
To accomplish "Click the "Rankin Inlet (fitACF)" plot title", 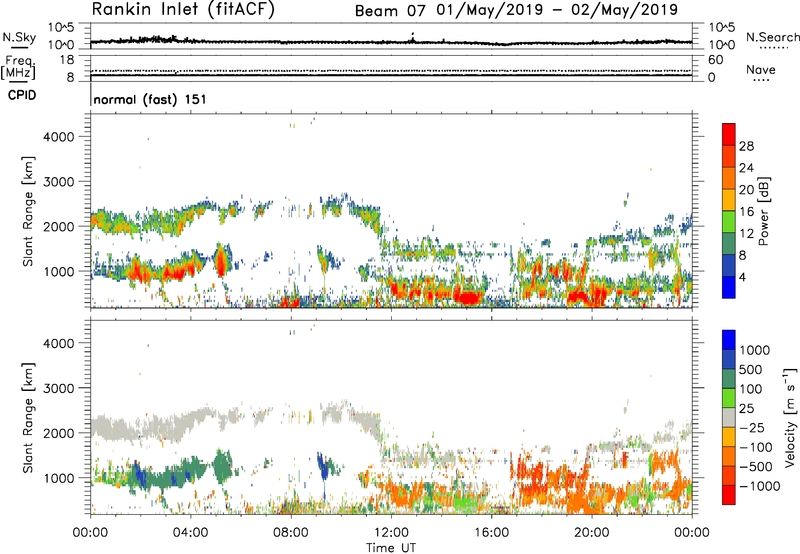I will pyautogui.click(x=183, y=10).
